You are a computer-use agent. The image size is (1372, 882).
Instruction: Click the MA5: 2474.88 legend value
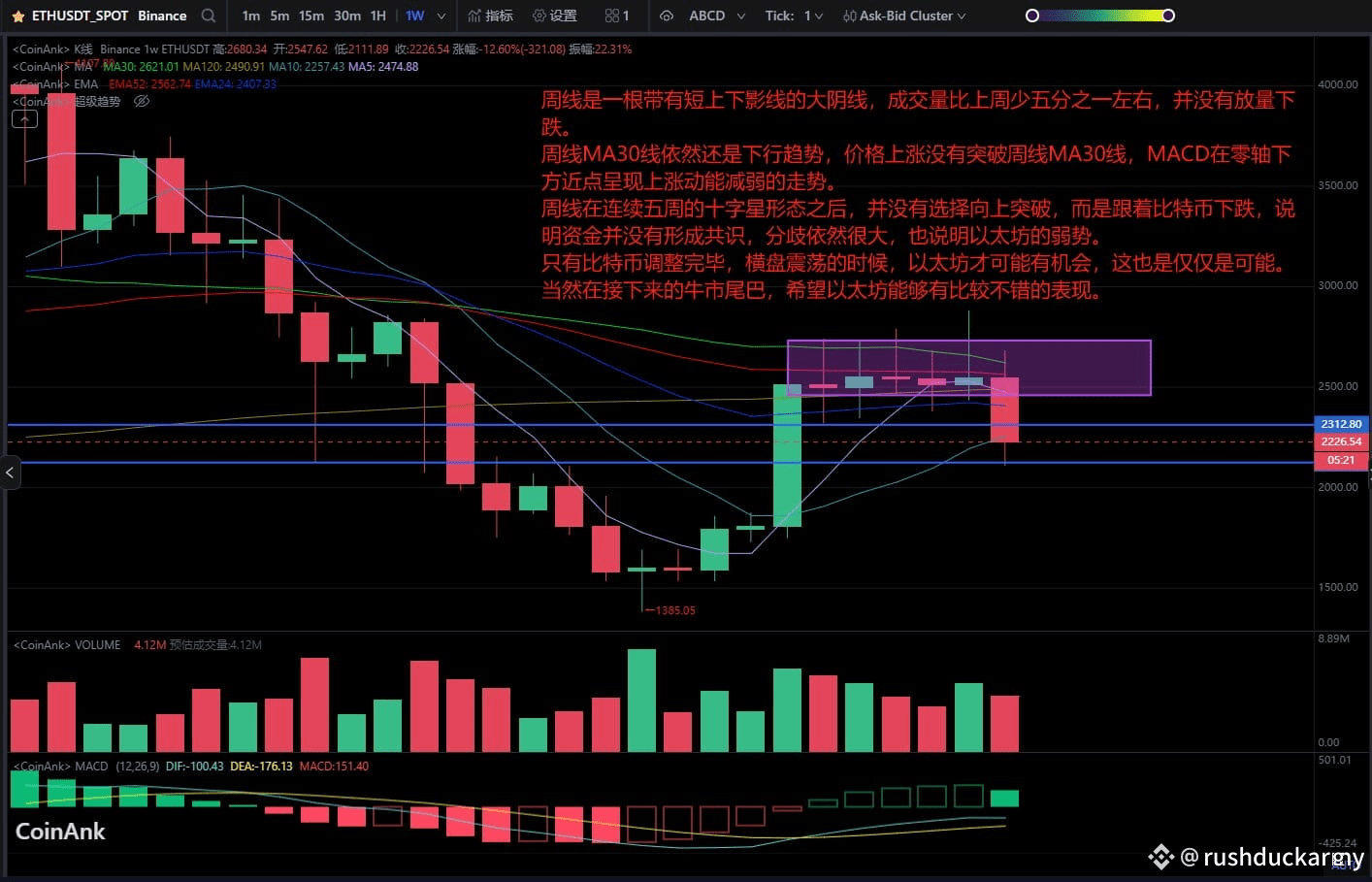(x=383, y=67)
